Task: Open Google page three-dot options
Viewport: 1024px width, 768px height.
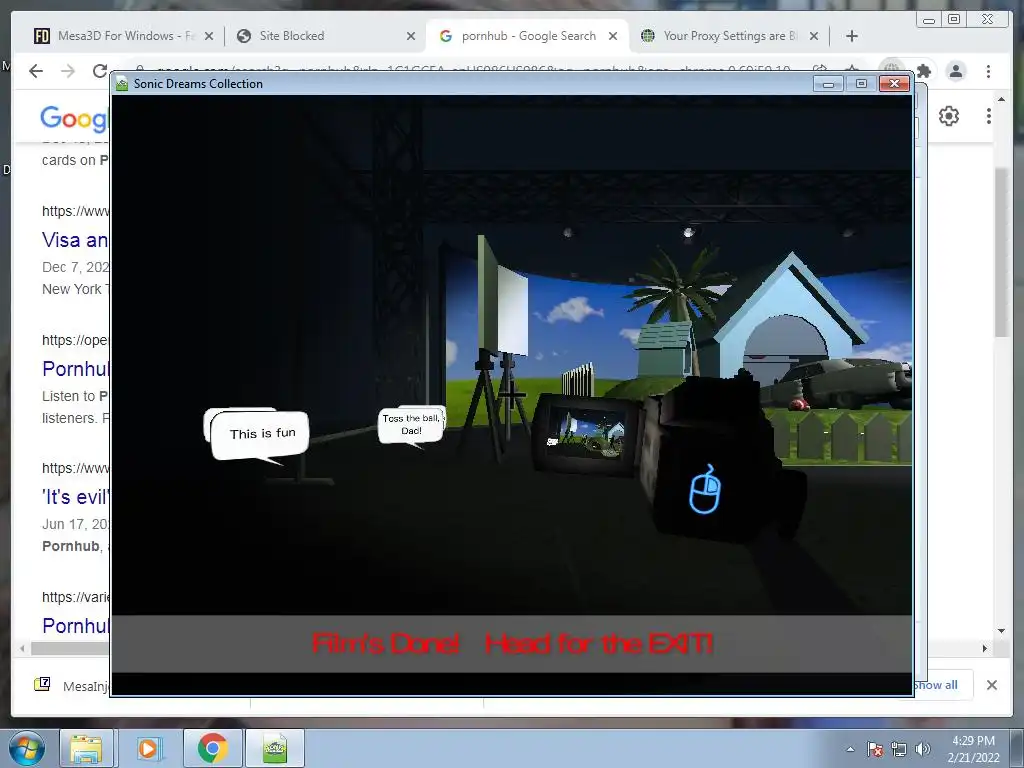Action: pyautogui.click(x=989, y=116)
